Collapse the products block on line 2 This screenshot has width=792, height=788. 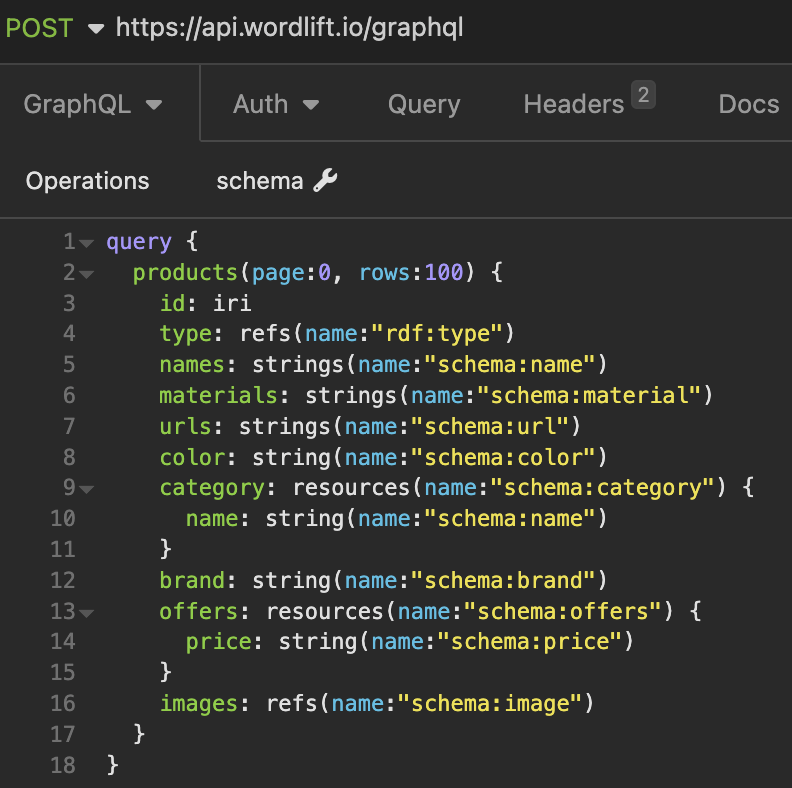point(87,274)
